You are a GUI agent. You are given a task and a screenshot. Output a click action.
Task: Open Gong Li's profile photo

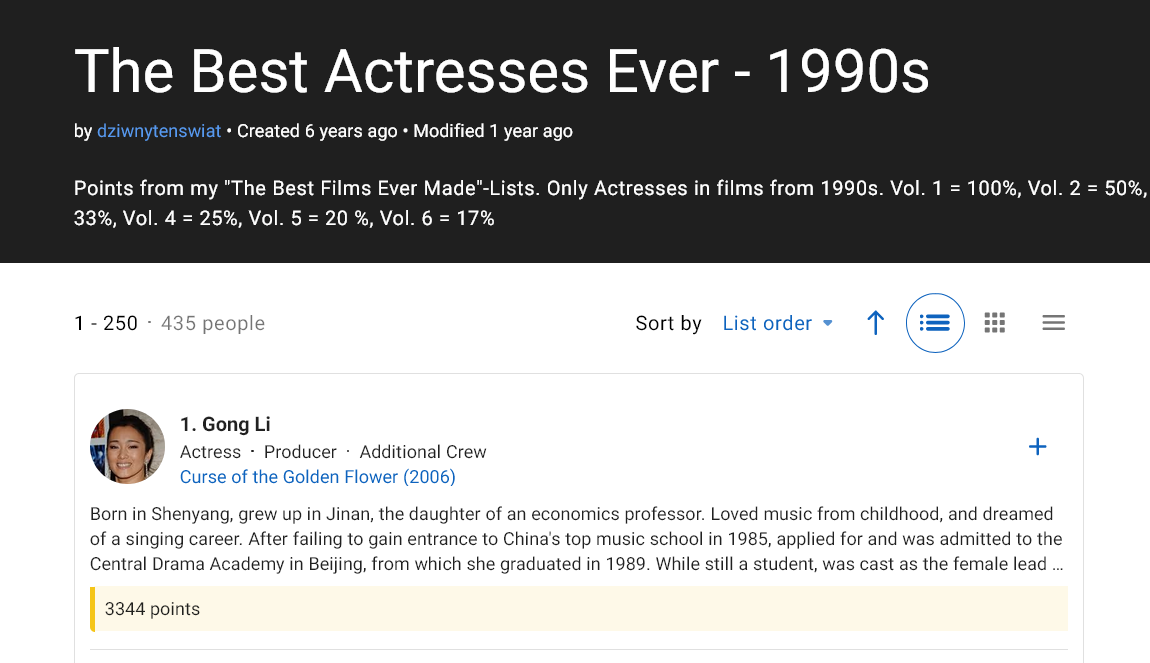click(x=128, y=446)
